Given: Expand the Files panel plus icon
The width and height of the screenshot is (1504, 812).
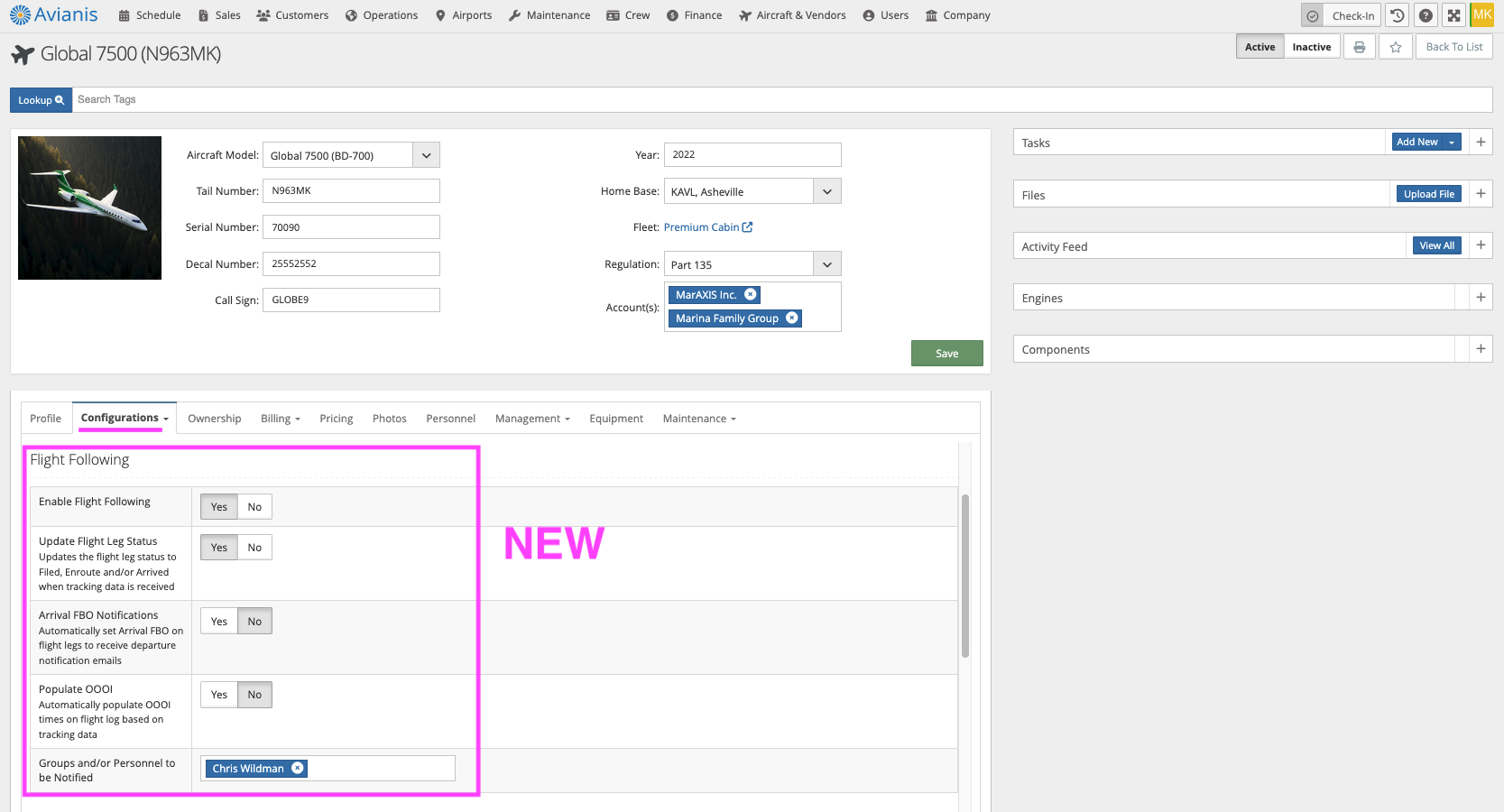Looking at the screenshot, I should pos(1481,193).
